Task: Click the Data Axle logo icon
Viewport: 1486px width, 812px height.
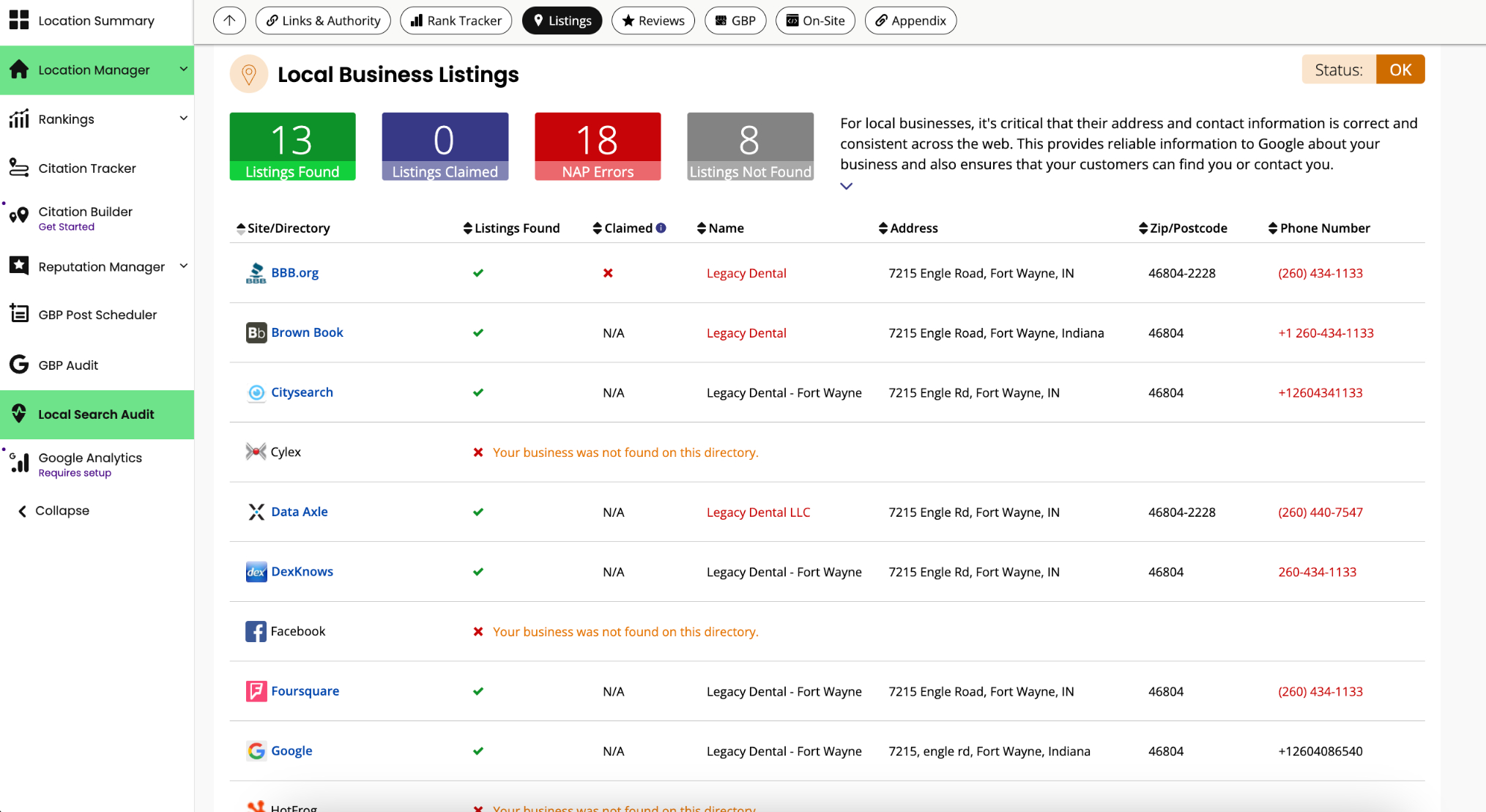Action: coord(256,512)
